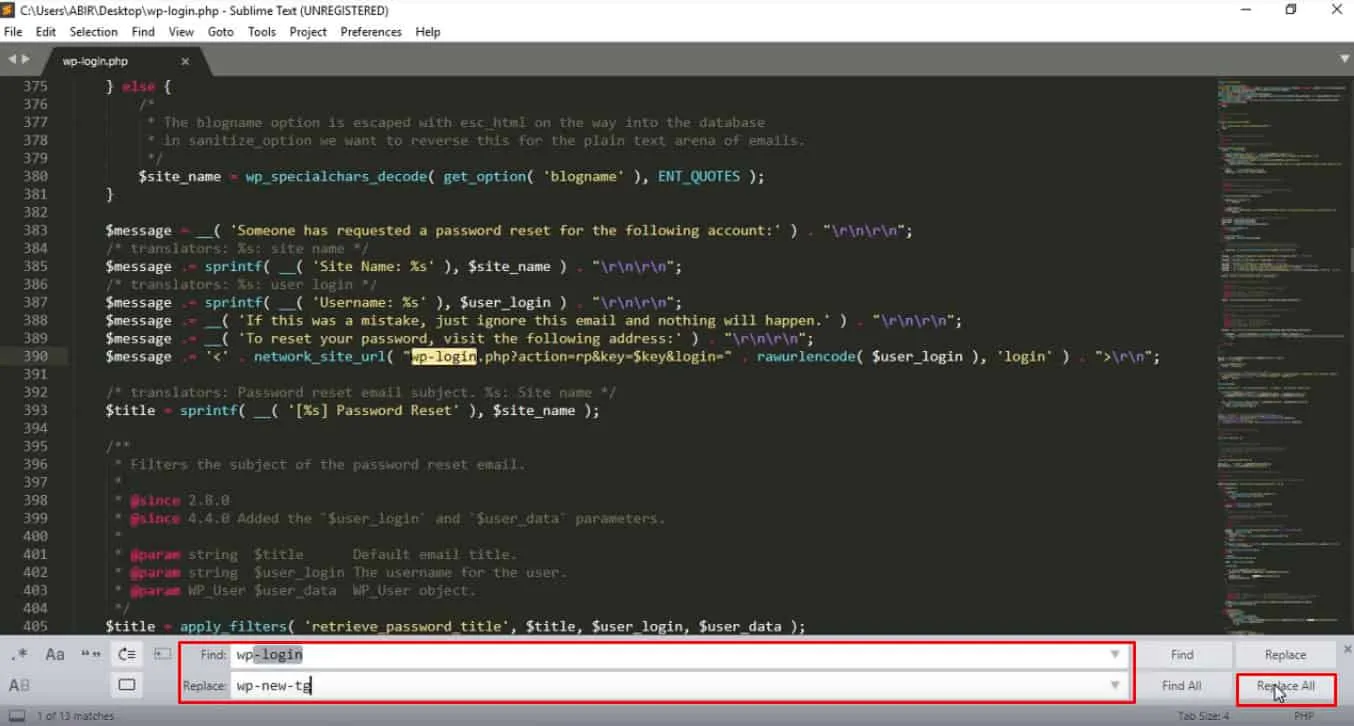Open tab list dropdown arrow at top right

[x=1343, y=60]
